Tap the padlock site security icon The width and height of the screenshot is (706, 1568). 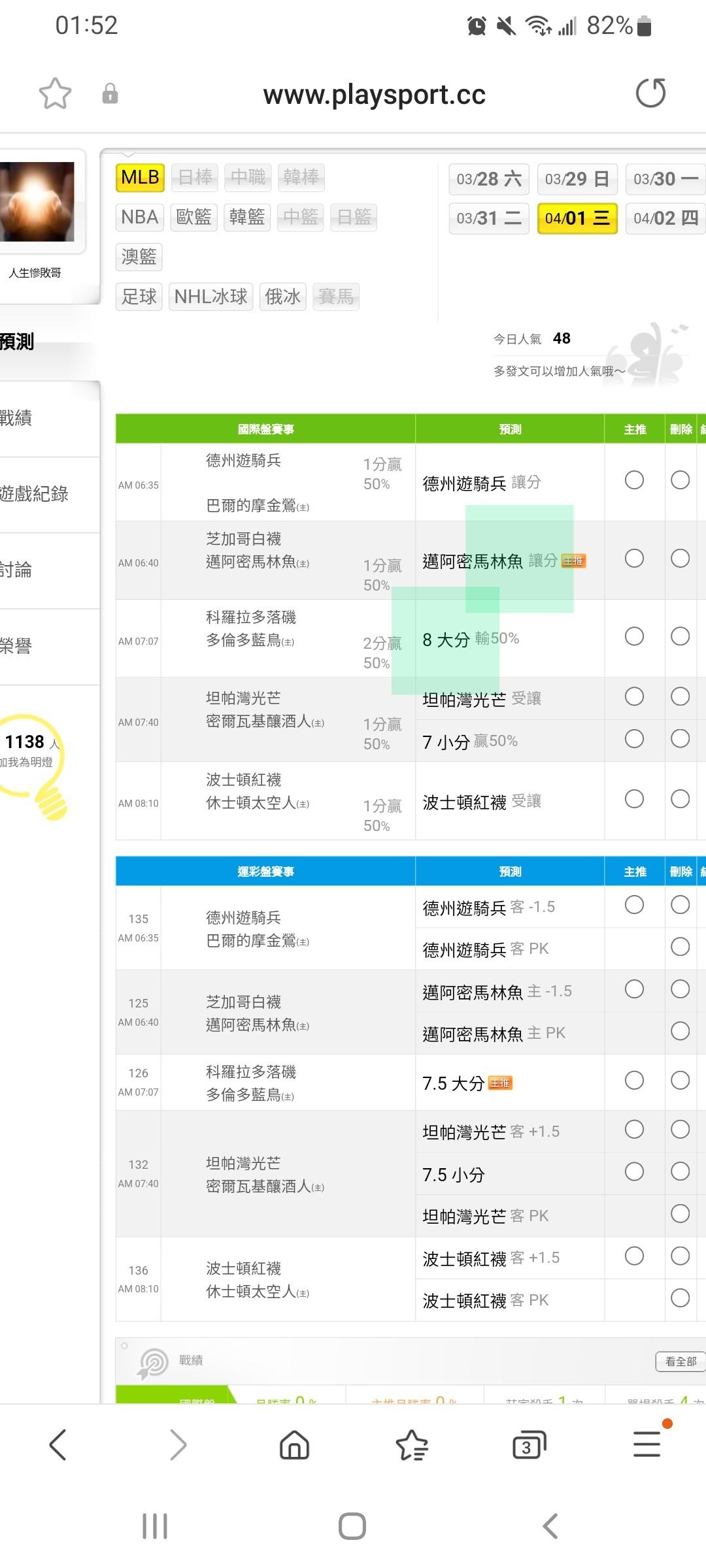point(110,93)
